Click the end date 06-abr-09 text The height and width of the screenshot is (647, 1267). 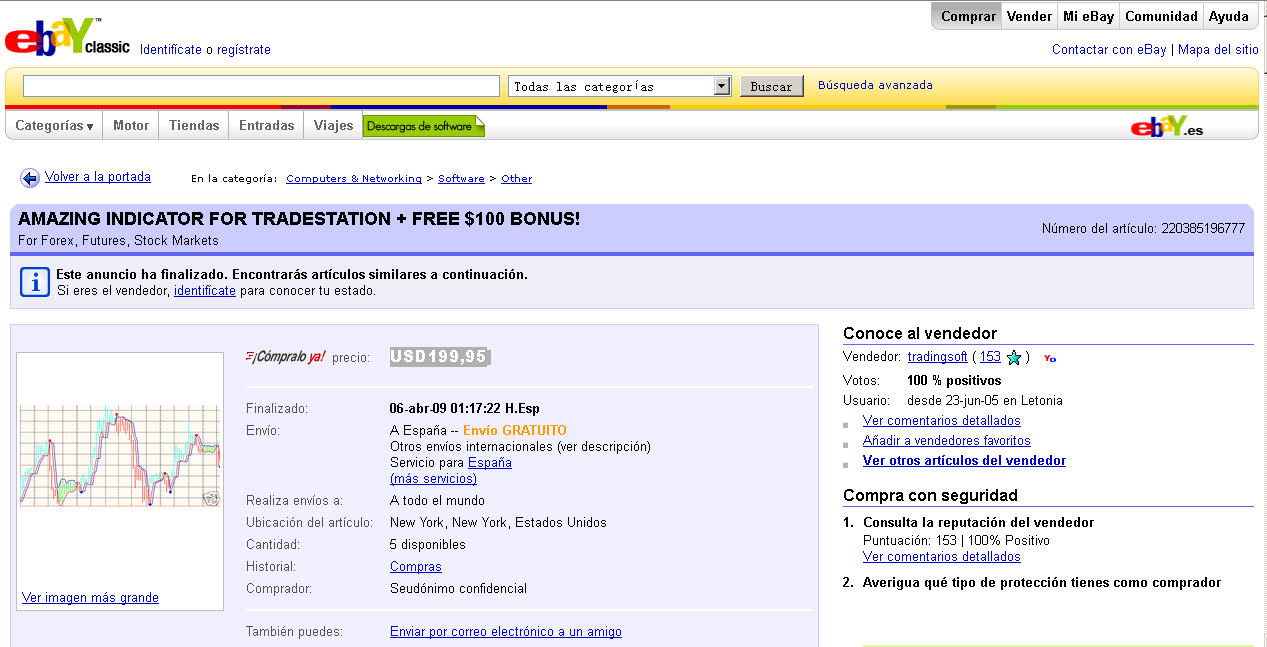coord(464,409)
